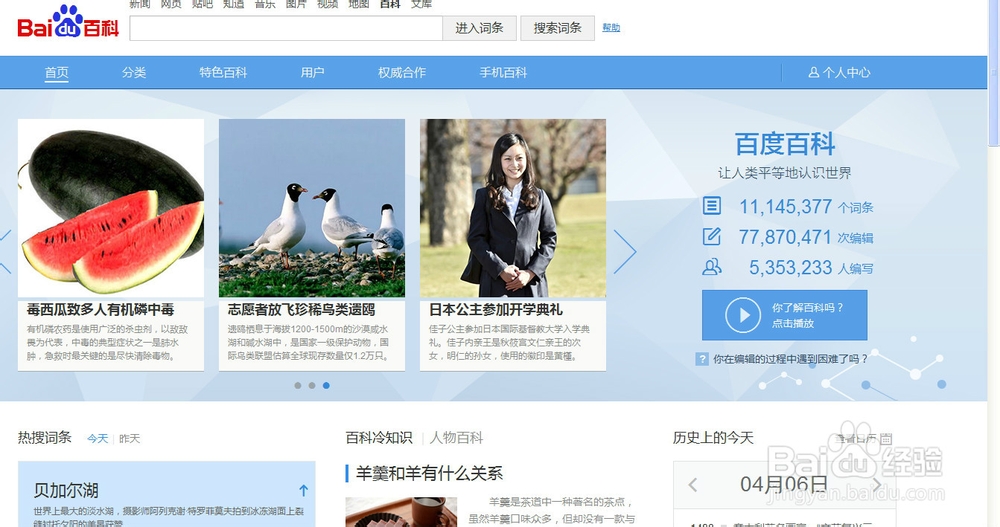Image resolution: width=1000 pixels, height=527 pixels.
Task: Click the entry count 11,145,377
Action: click(786, 207)
